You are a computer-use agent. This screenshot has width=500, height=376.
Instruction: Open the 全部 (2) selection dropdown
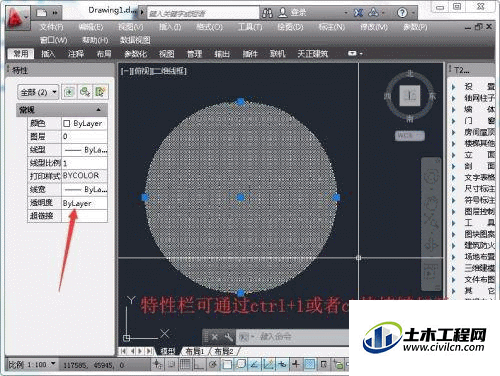(38, 92)
